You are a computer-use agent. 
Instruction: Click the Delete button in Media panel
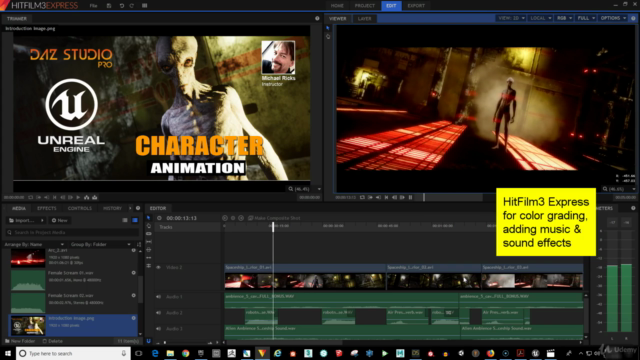[53, 341]
